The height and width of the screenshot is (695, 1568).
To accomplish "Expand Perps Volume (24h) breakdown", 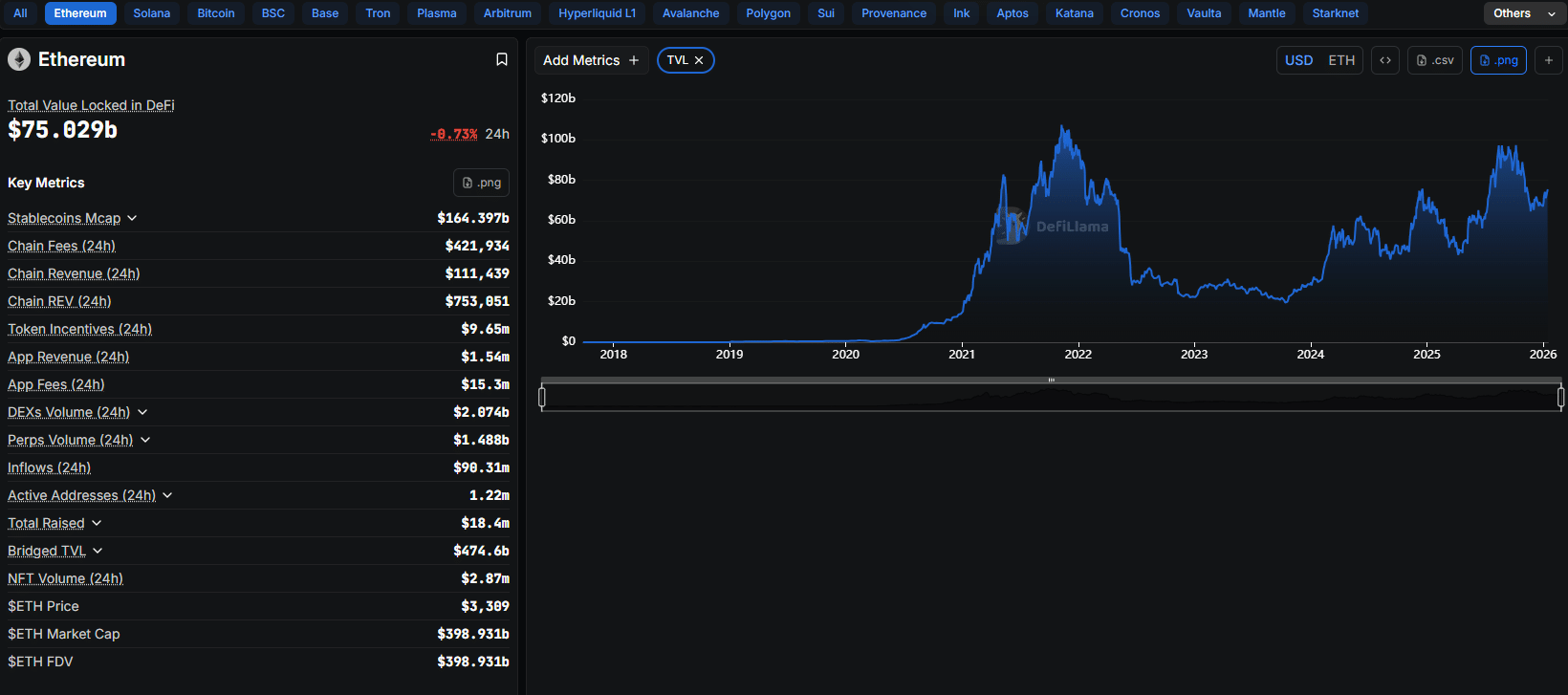I will tap(145, 440).
